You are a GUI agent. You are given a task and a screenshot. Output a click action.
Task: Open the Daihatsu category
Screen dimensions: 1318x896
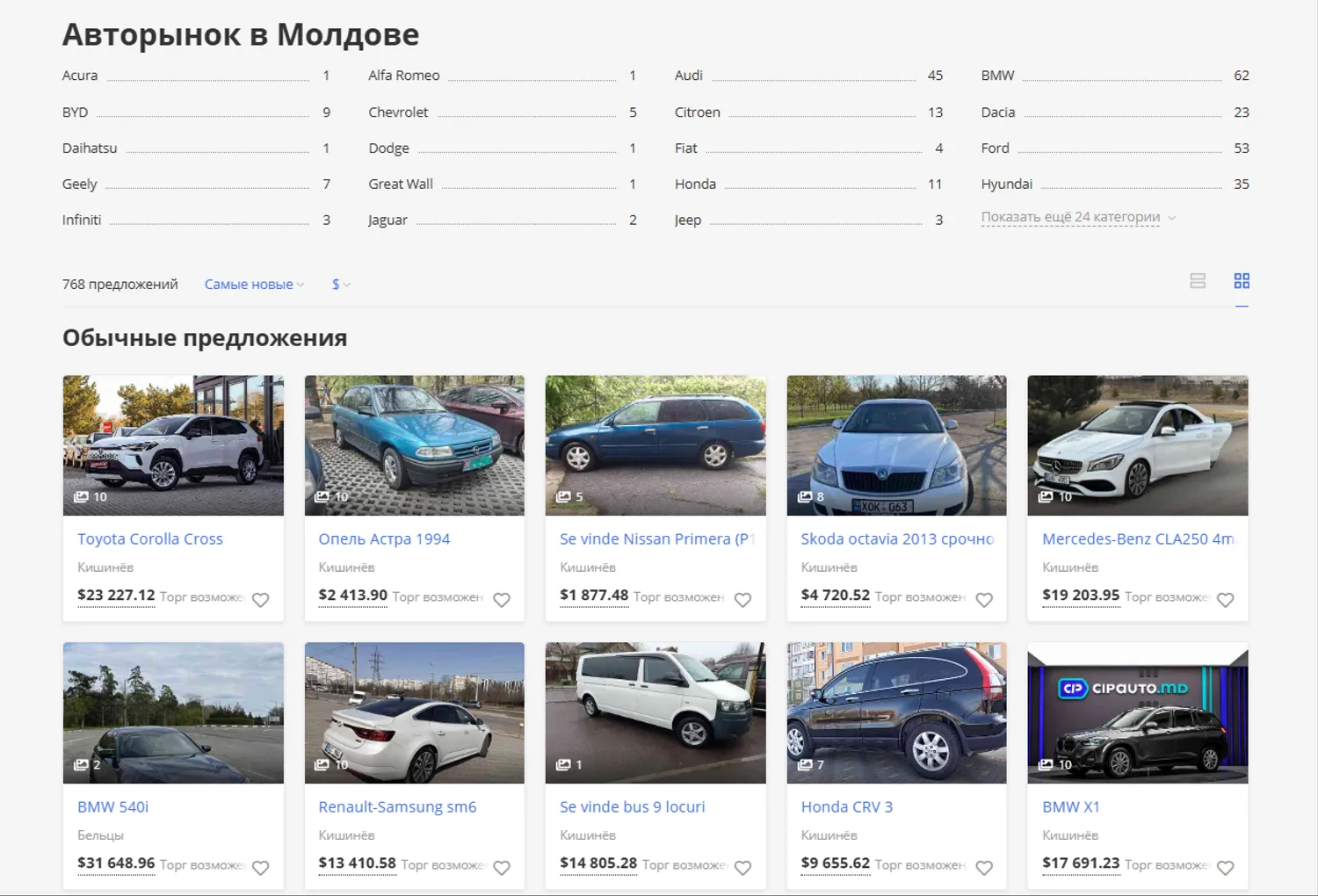[x=90, y=148]
